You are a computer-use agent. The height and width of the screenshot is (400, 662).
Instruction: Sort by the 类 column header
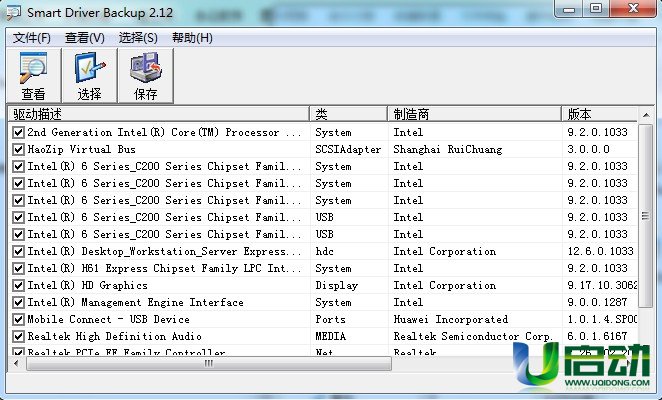(x=348, y=114)
